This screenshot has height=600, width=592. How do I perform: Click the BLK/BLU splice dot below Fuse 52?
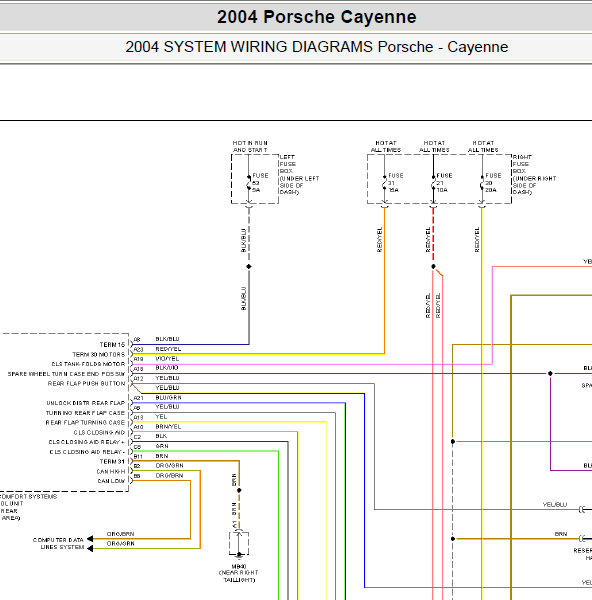click(249, 266)
